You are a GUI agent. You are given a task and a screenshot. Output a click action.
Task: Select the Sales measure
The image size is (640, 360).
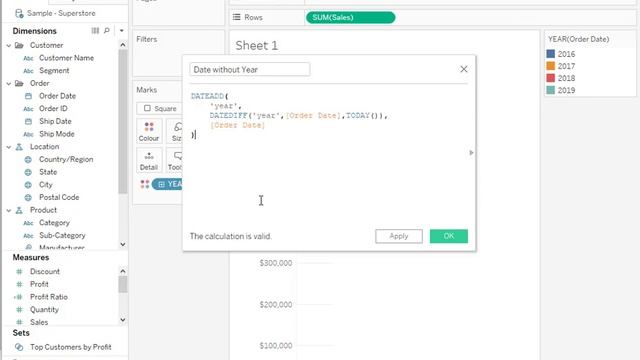39,322
